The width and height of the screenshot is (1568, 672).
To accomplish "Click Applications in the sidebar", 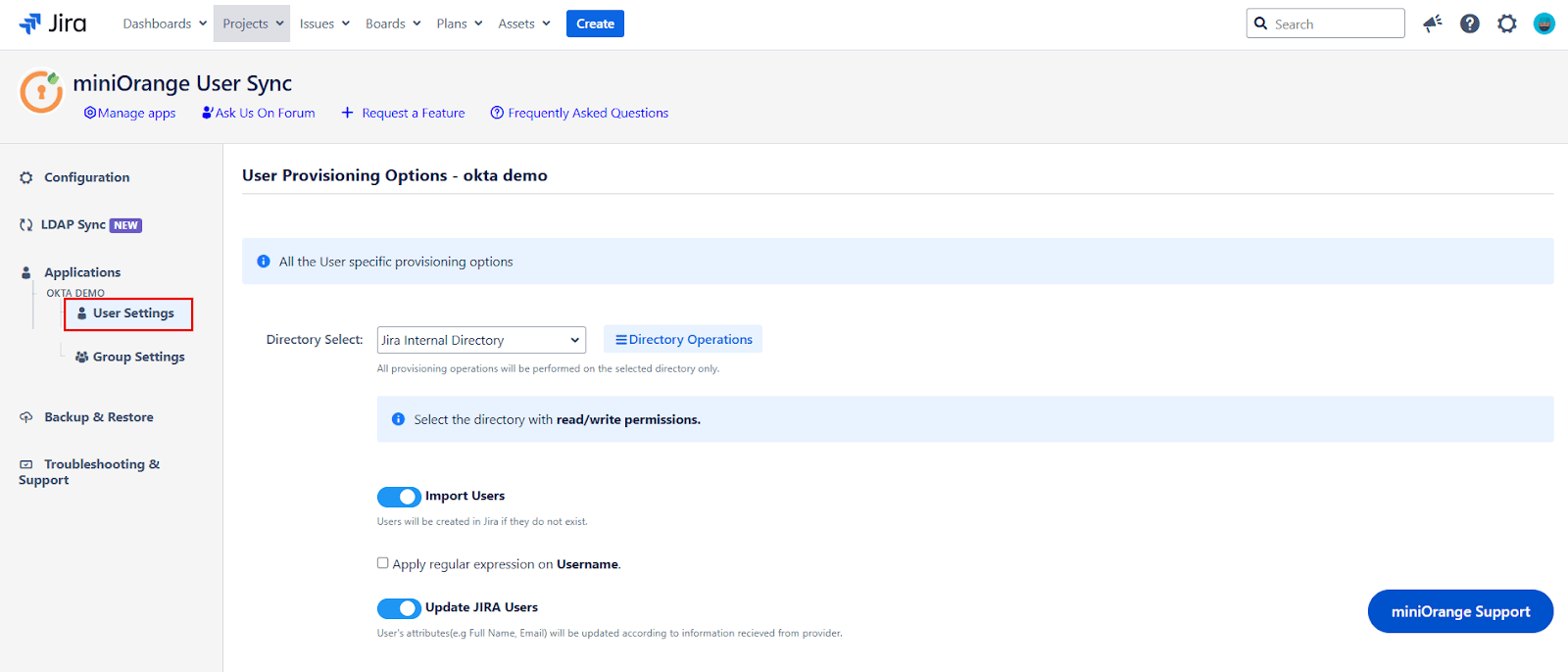I will coord(82,272).
